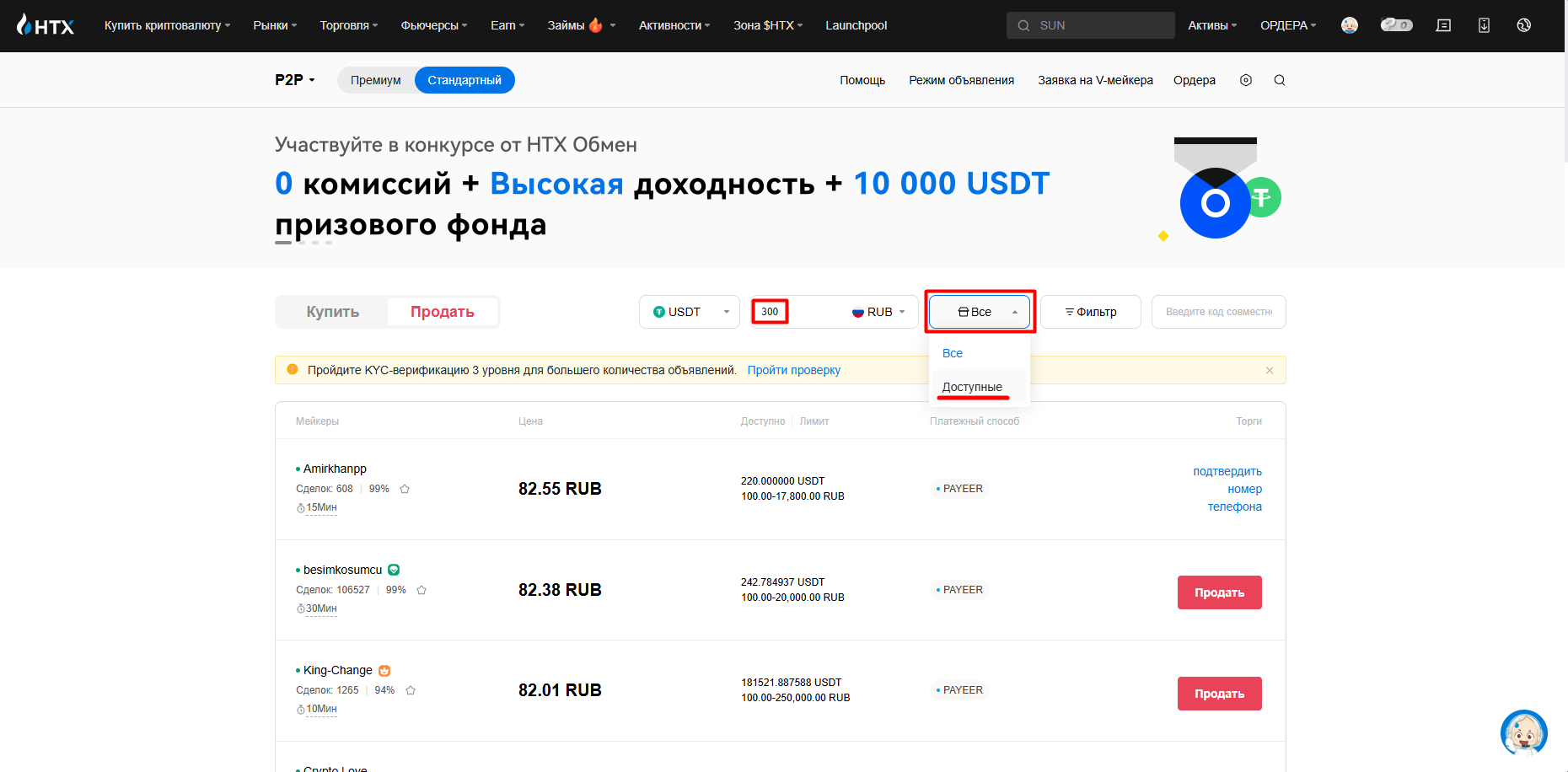Open King-Change maker profile
Viewport: 1568px width, 772px height.
click(x=337, y=670)
